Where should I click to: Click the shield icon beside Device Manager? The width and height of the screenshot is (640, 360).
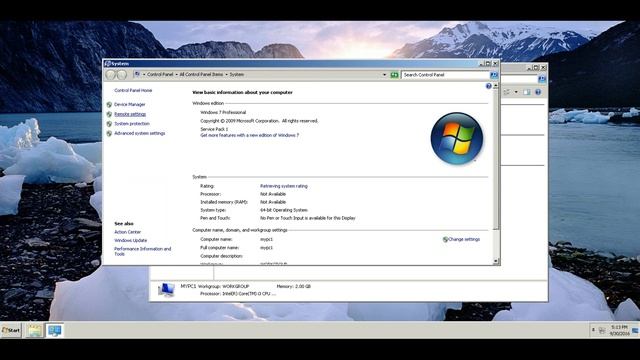[x=109, y=104]
